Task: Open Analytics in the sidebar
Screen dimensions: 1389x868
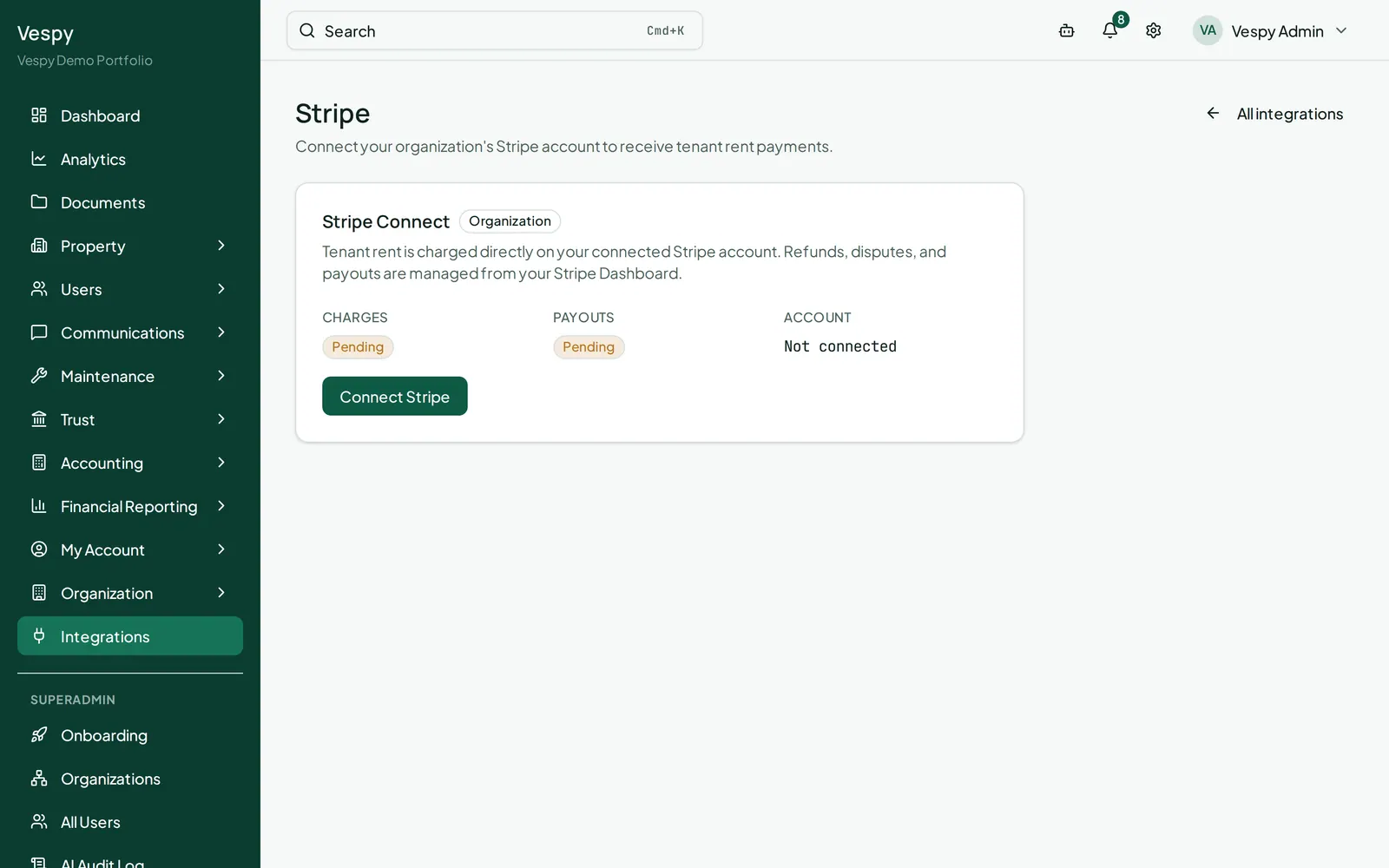Action: 130,159
